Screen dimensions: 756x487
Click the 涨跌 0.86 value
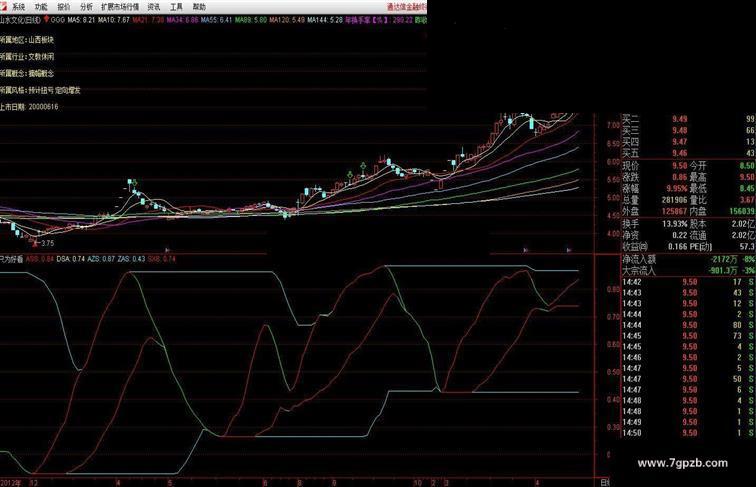point(680,177)
